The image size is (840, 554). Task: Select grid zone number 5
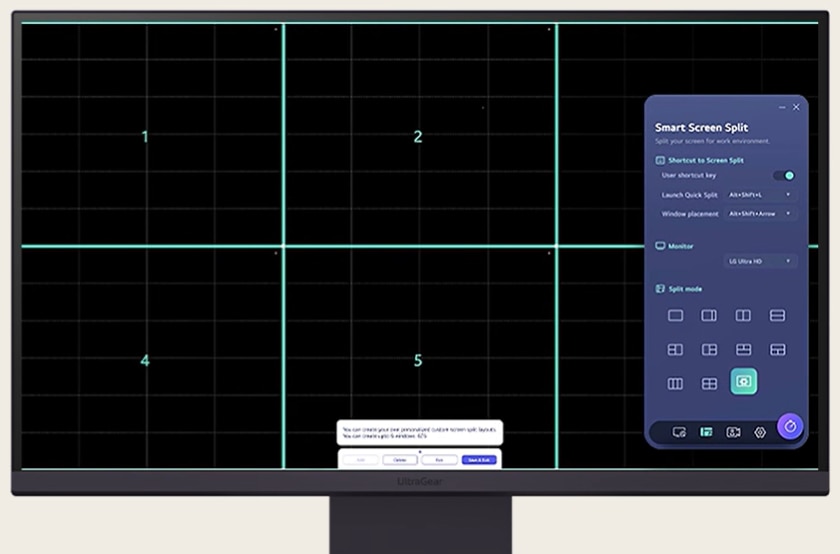tap(418, 360)
